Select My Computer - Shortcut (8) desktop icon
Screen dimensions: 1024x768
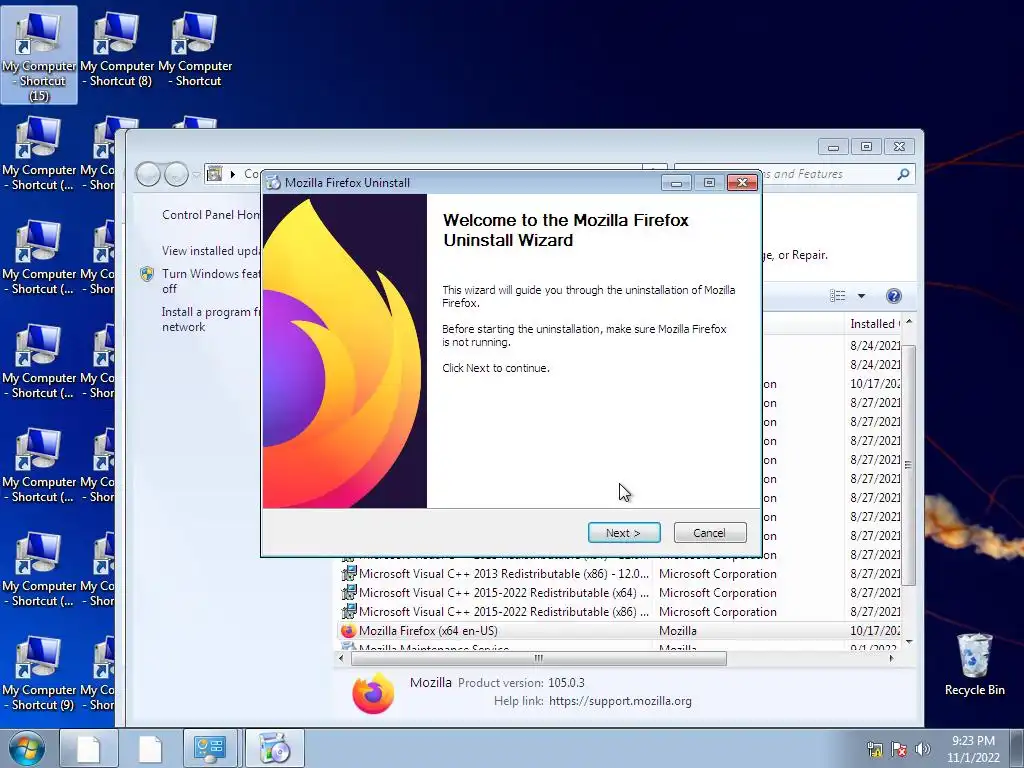(116, 51)
